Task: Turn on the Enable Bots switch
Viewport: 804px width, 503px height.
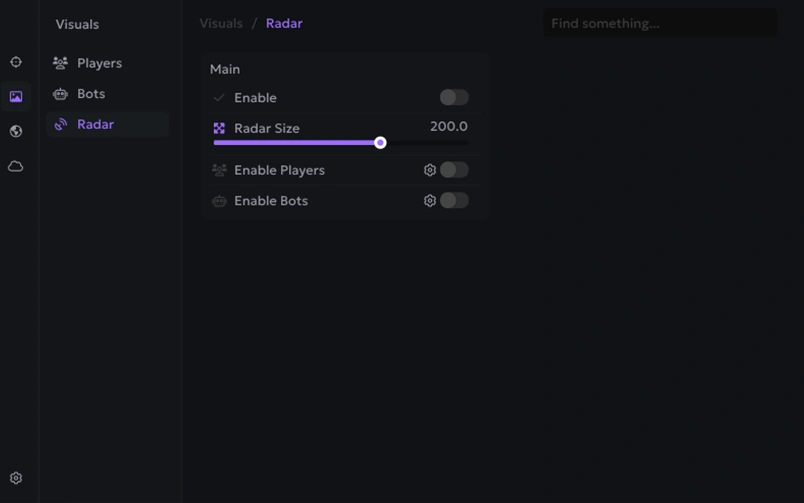Action: pos(454,201)
